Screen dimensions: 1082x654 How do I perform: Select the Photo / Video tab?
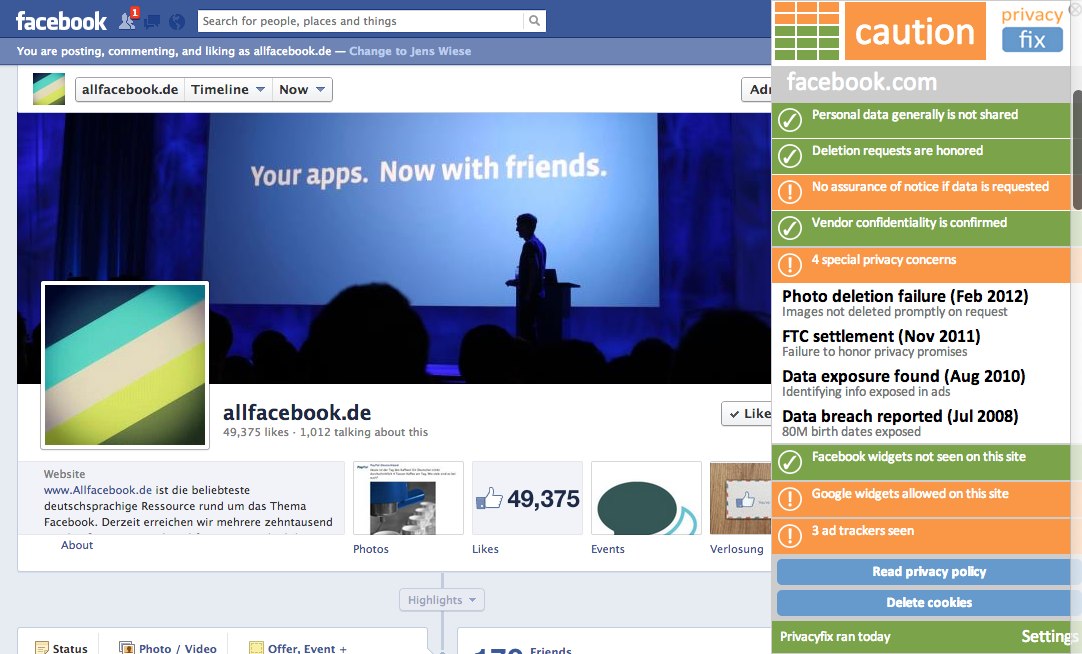[x=168, y=648]
